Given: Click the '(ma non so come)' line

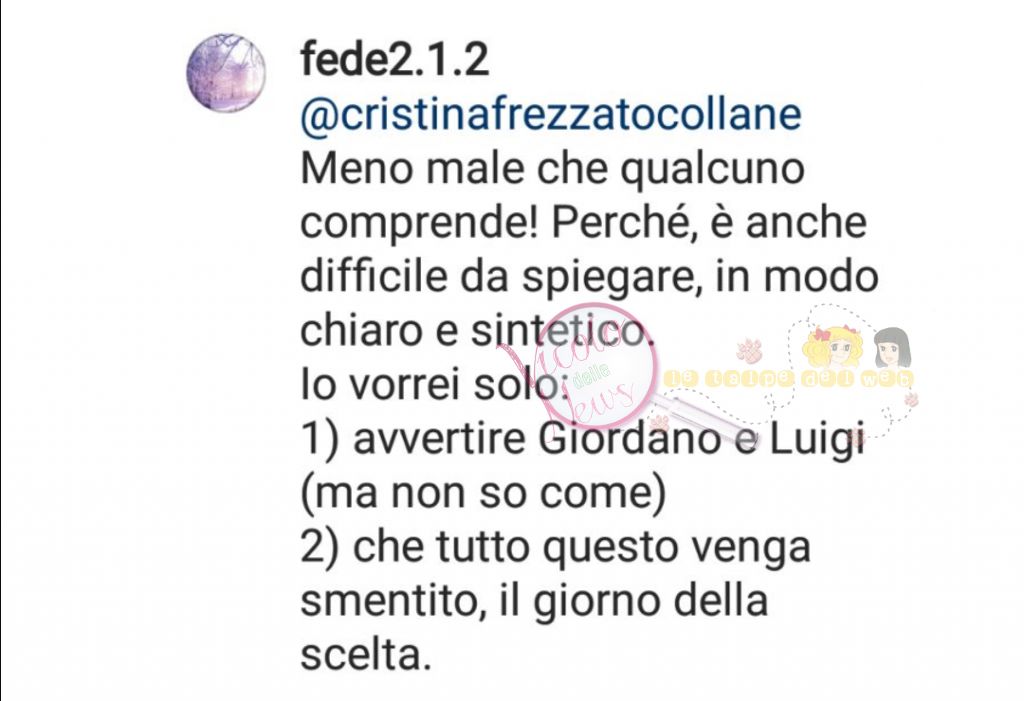Looking at the screenshot, I should [483, 493].
